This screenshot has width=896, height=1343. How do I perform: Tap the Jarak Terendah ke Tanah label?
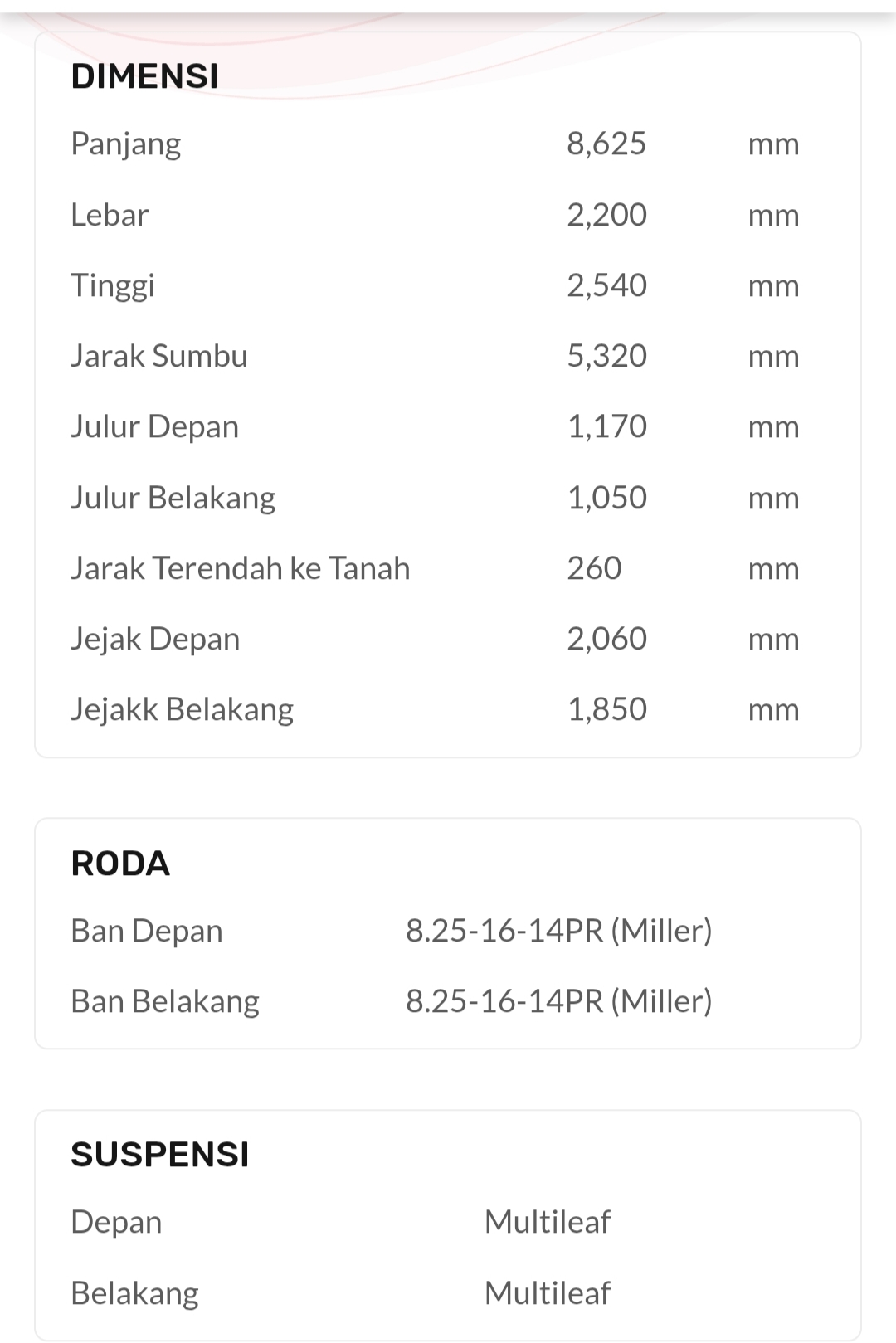[x=241, y=568]
